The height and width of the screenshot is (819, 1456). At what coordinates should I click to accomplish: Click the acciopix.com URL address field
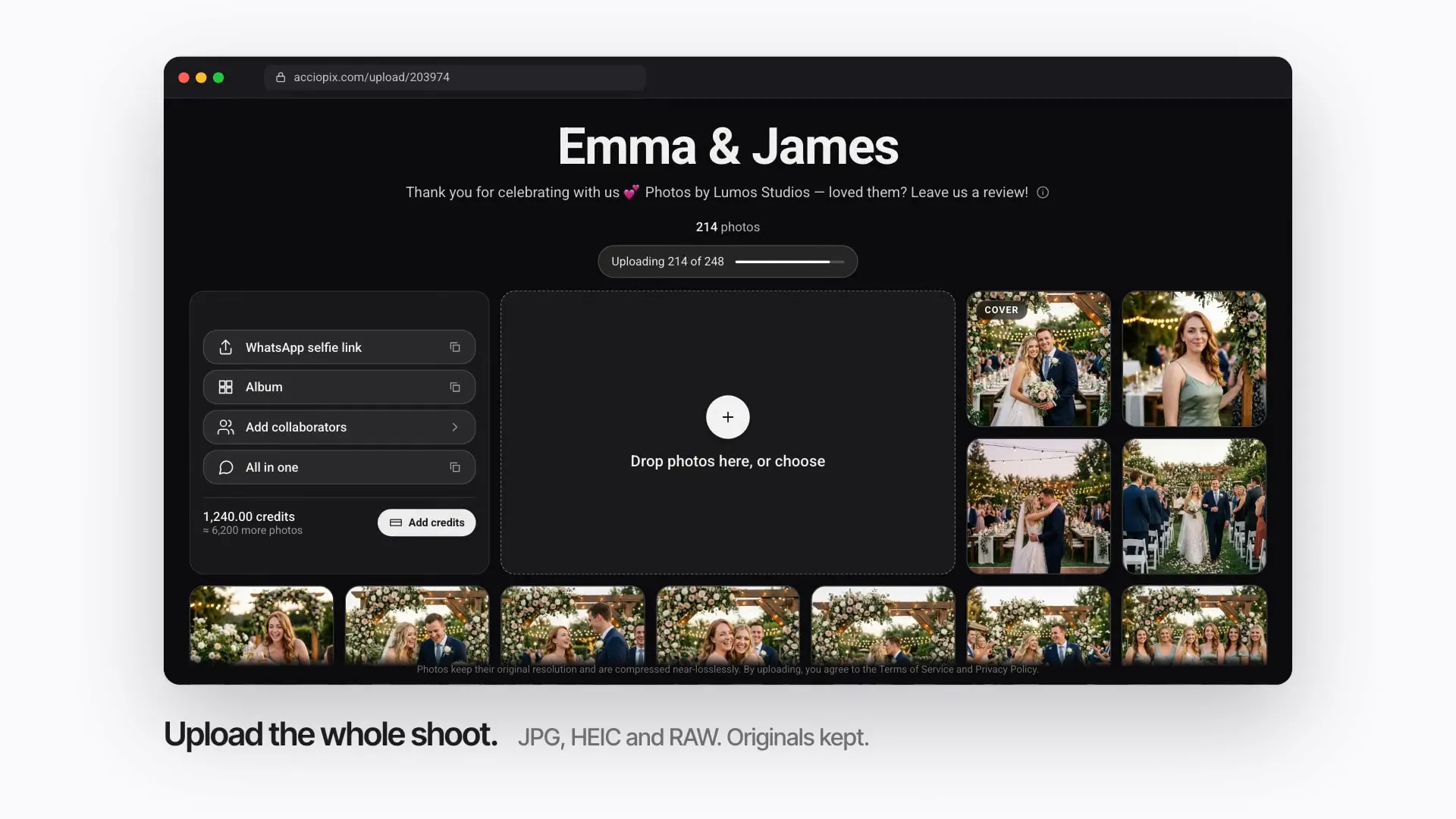point(455,77)
